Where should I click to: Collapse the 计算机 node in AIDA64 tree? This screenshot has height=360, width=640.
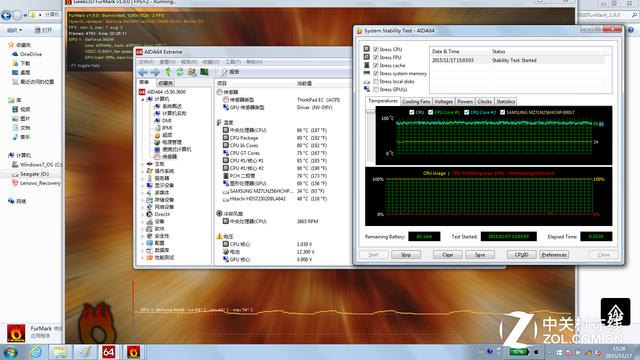coord(143,99)
